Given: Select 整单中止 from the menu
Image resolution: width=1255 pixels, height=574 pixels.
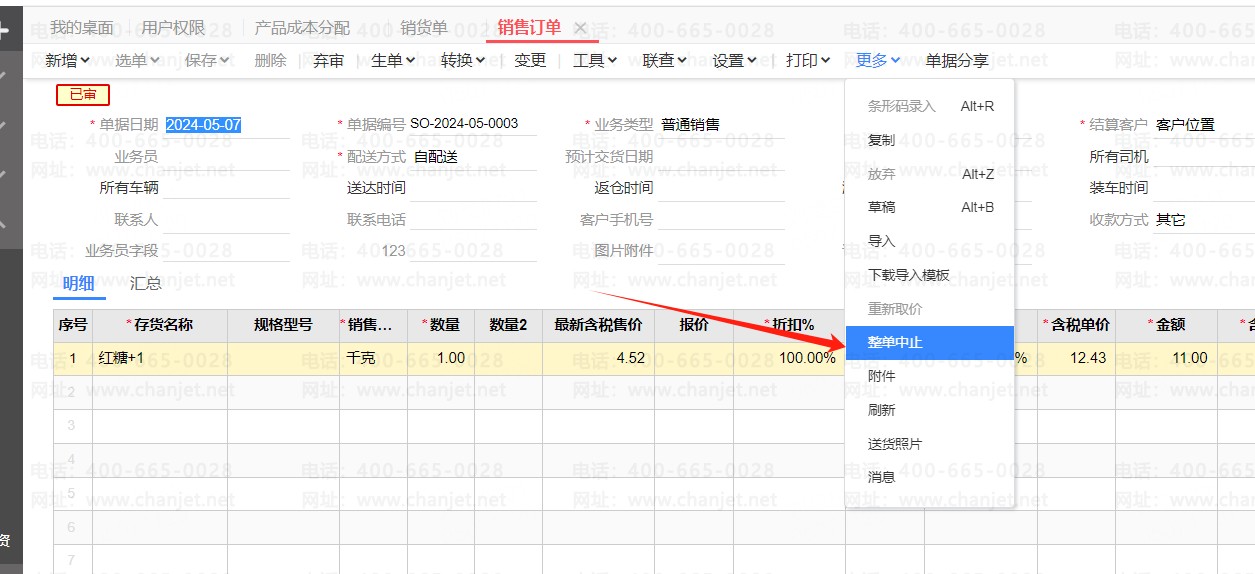Looking at the screenshot, I should [895, 342].
